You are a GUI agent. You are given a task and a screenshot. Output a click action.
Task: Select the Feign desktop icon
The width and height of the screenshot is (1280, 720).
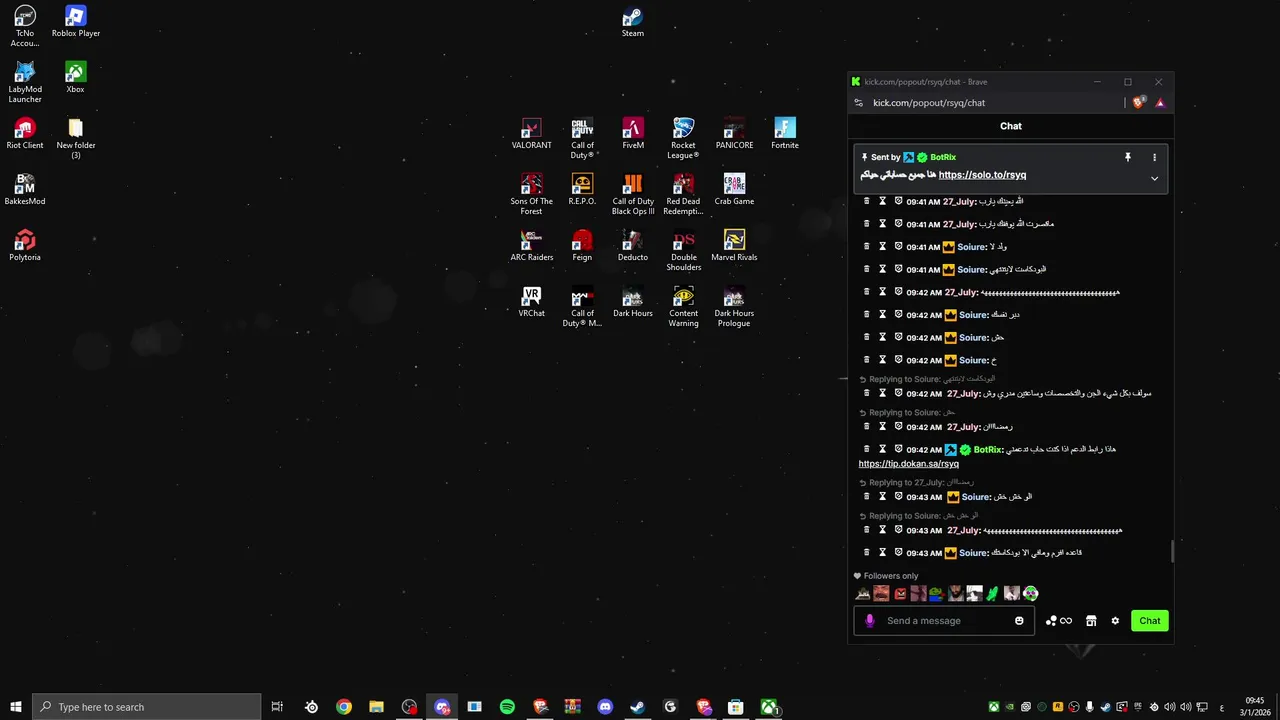(x=582, y=246)
